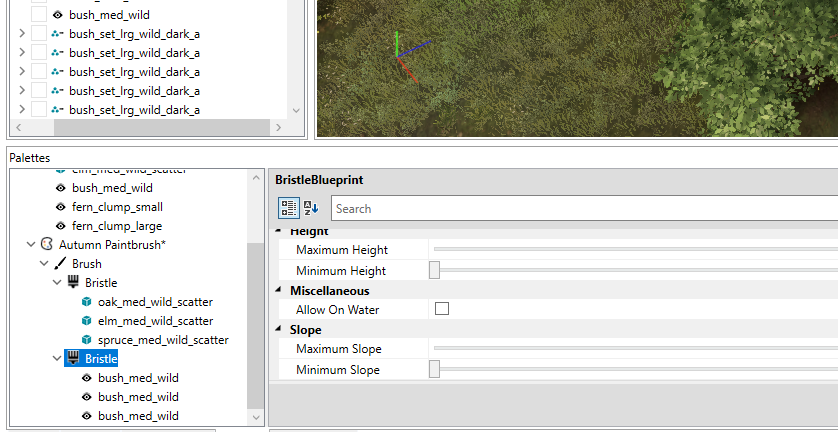Click the palette icon beside Autumn Paintbrush

(47, 244)
